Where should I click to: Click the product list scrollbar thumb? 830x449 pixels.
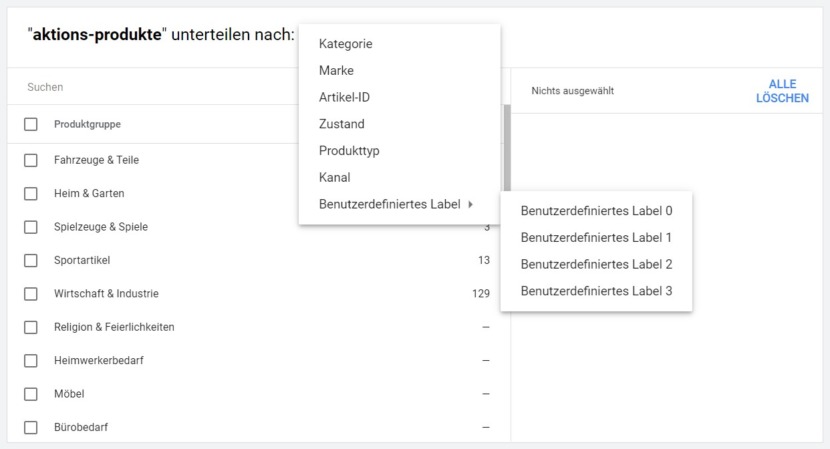point(507,148)
